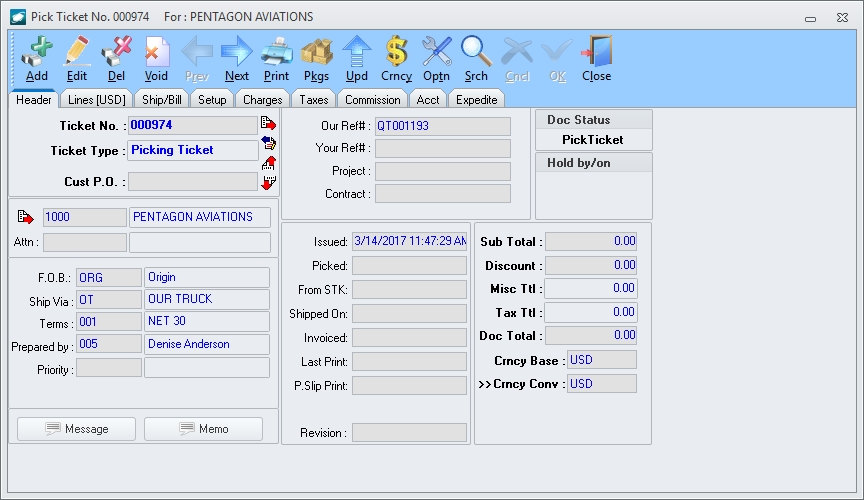Click the Your Ref# field
The image size is (864, 500).
click(x=442, y=148)
